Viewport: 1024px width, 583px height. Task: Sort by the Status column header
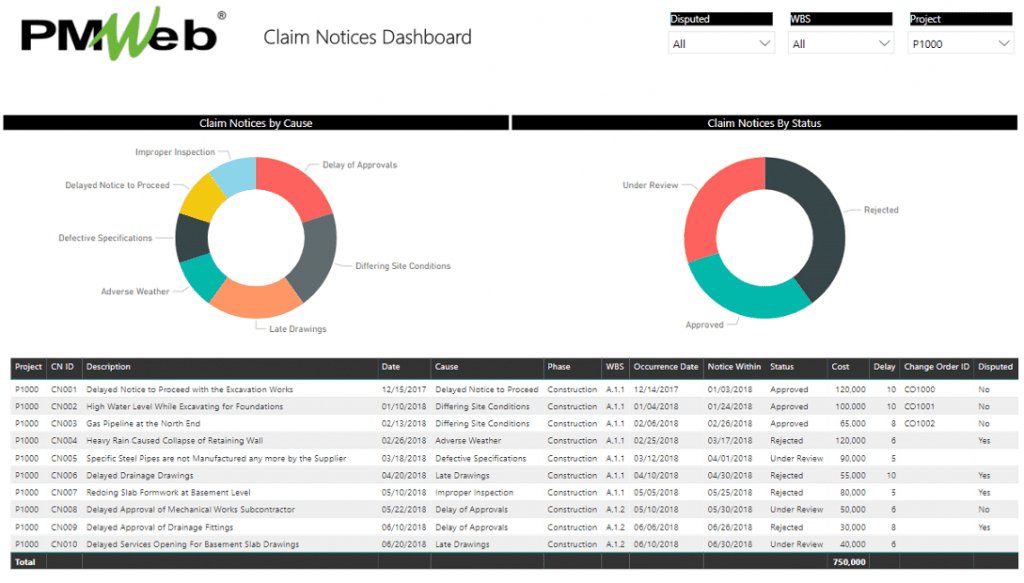(782, 367)
